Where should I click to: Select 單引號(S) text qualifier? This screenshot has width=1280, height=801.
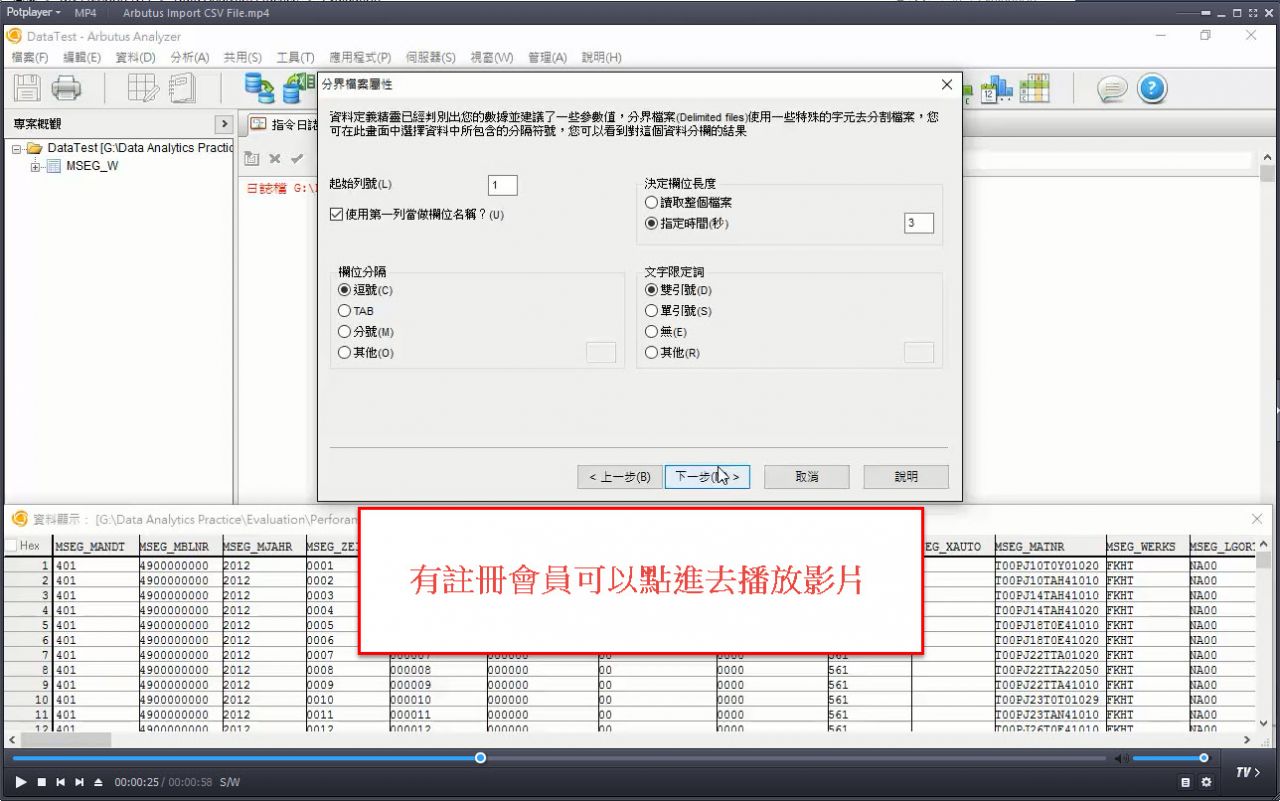tap(651, 311)
